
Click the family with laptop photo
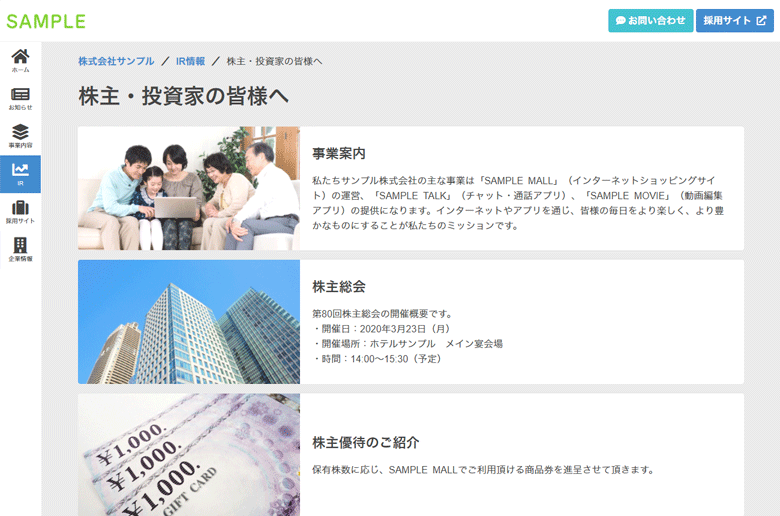[x=189, y=188]
